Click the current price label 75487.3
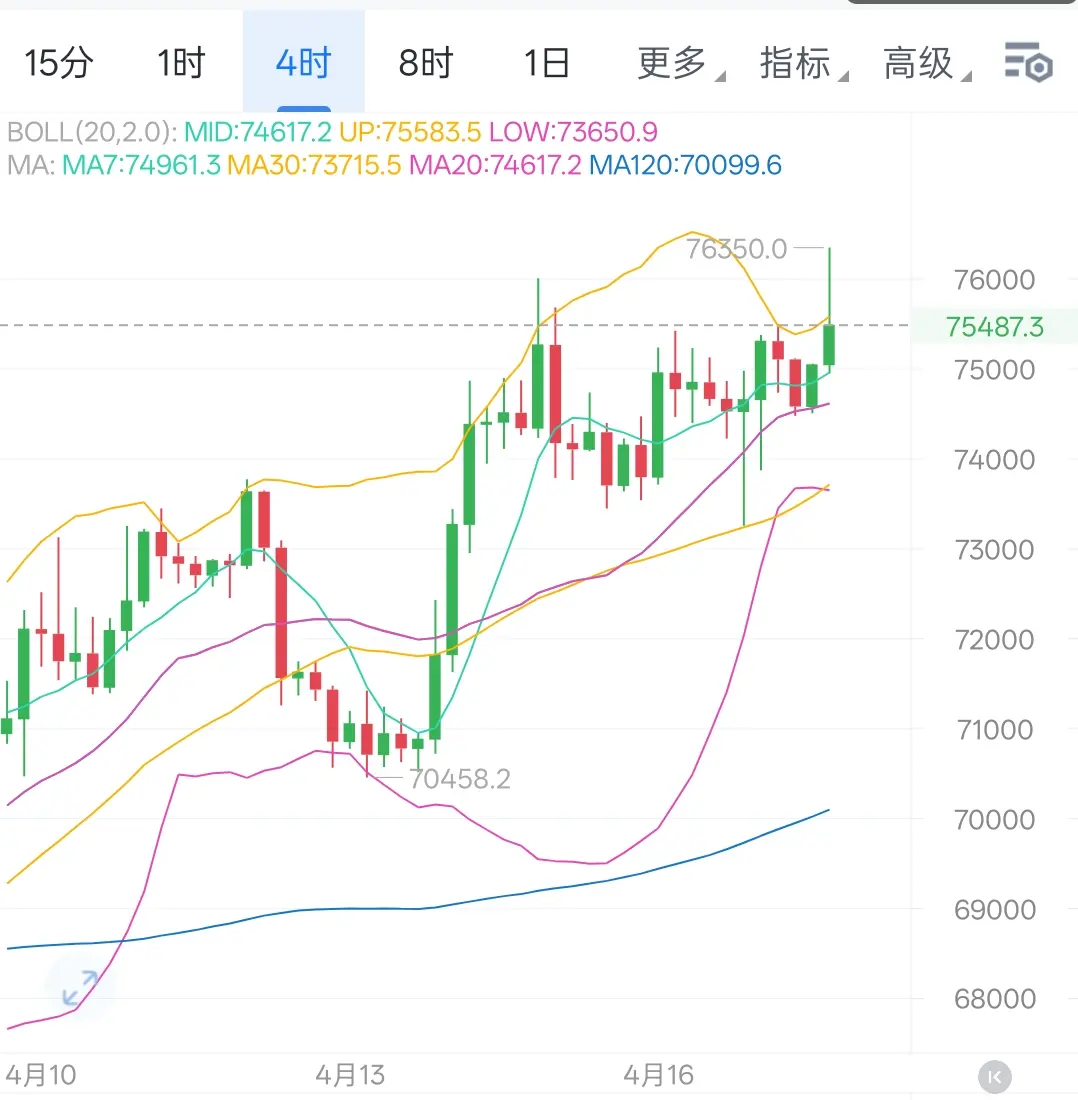Image resolution: width=1078 pixels, height=1100 pixels. pos(995,327)
